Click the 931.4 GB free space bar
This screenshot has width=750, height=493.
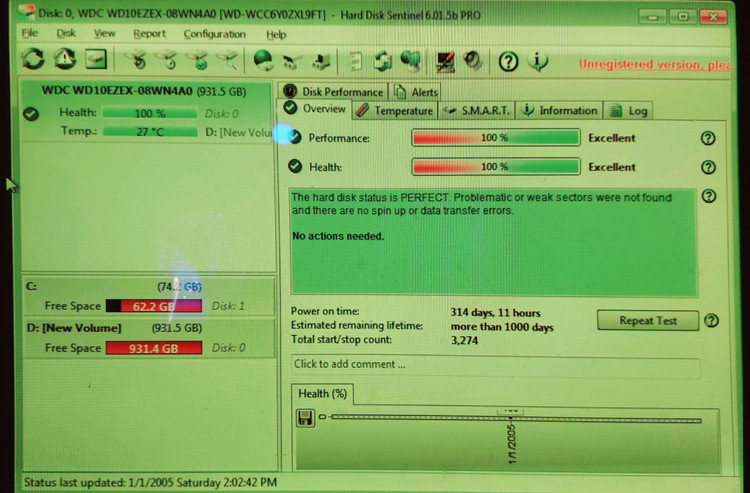(154, 348)
